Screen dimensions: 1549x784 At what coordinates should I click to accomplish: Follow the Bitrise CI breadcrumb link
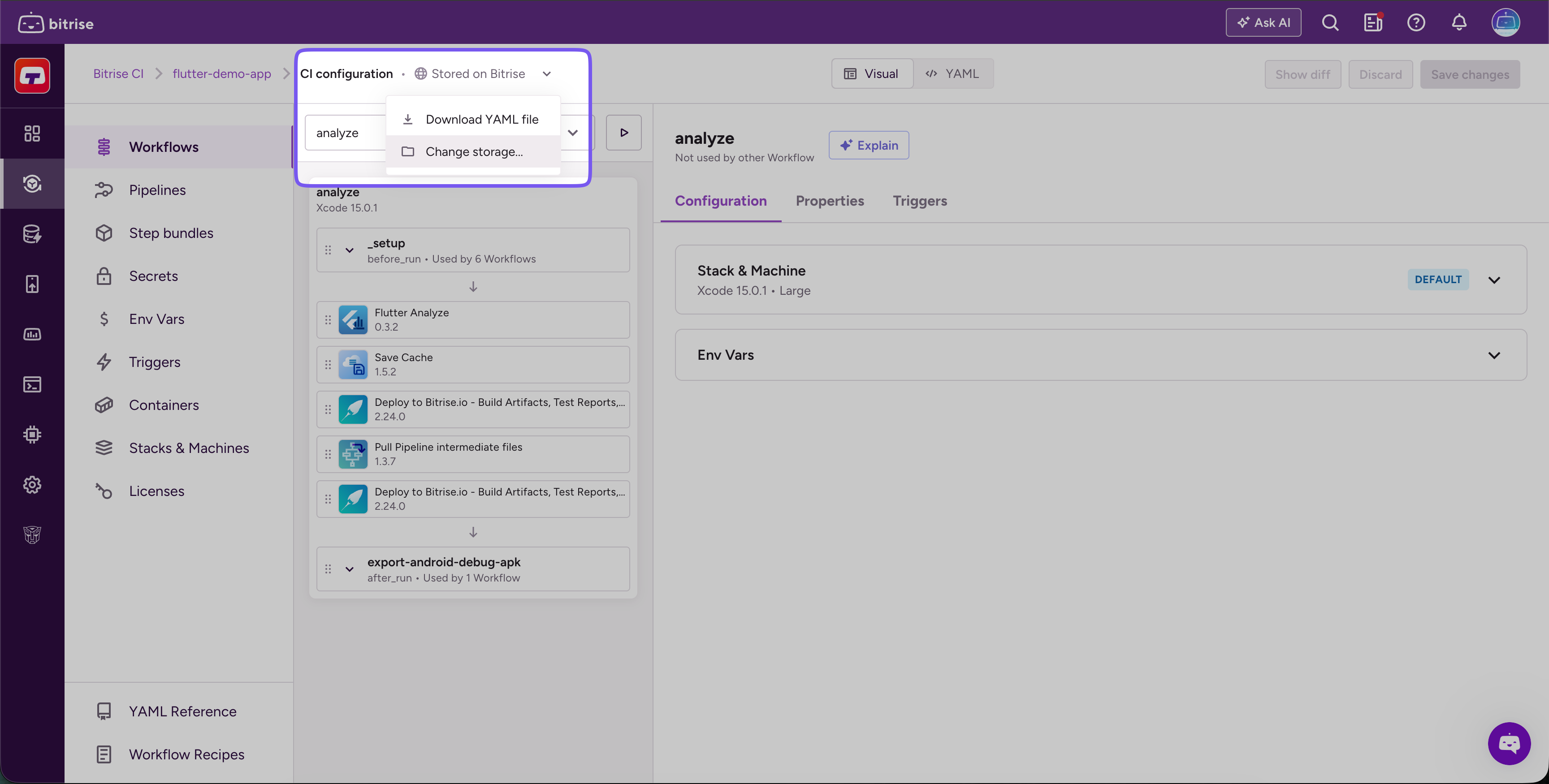click(118, 74)
